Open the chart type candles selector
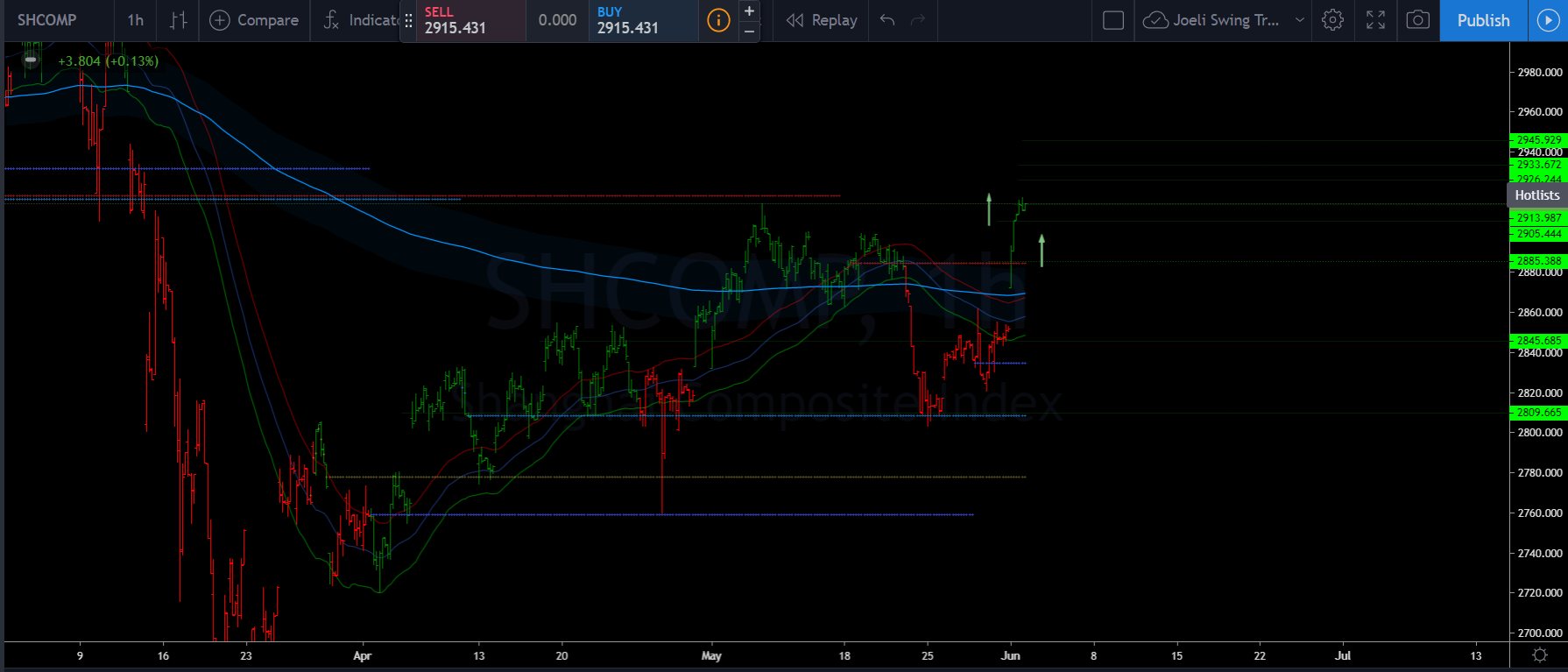This screenshot has height=672, width=1568. [178, 20]
